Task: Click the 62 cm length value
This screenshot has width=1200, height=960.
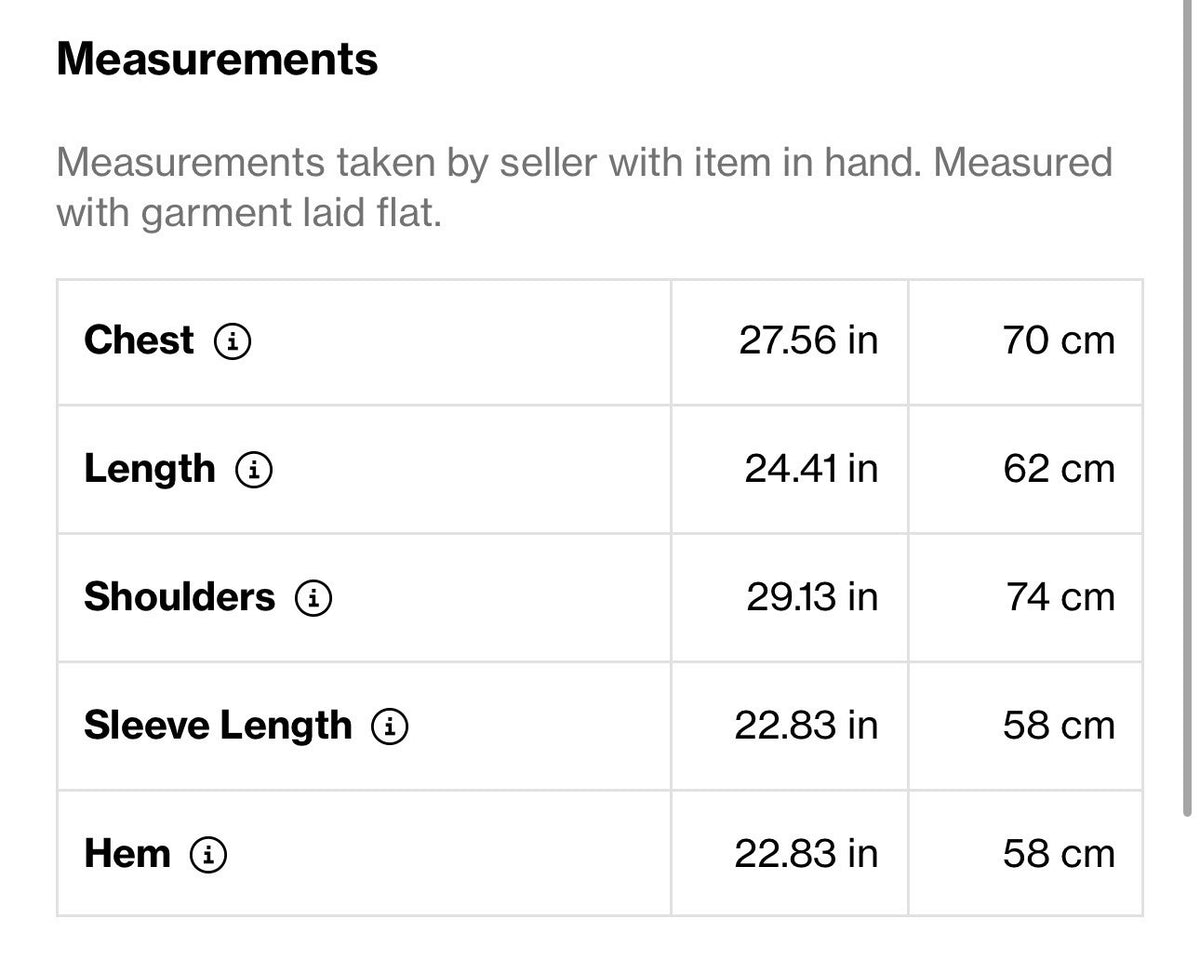Action: coord(1059,469)
